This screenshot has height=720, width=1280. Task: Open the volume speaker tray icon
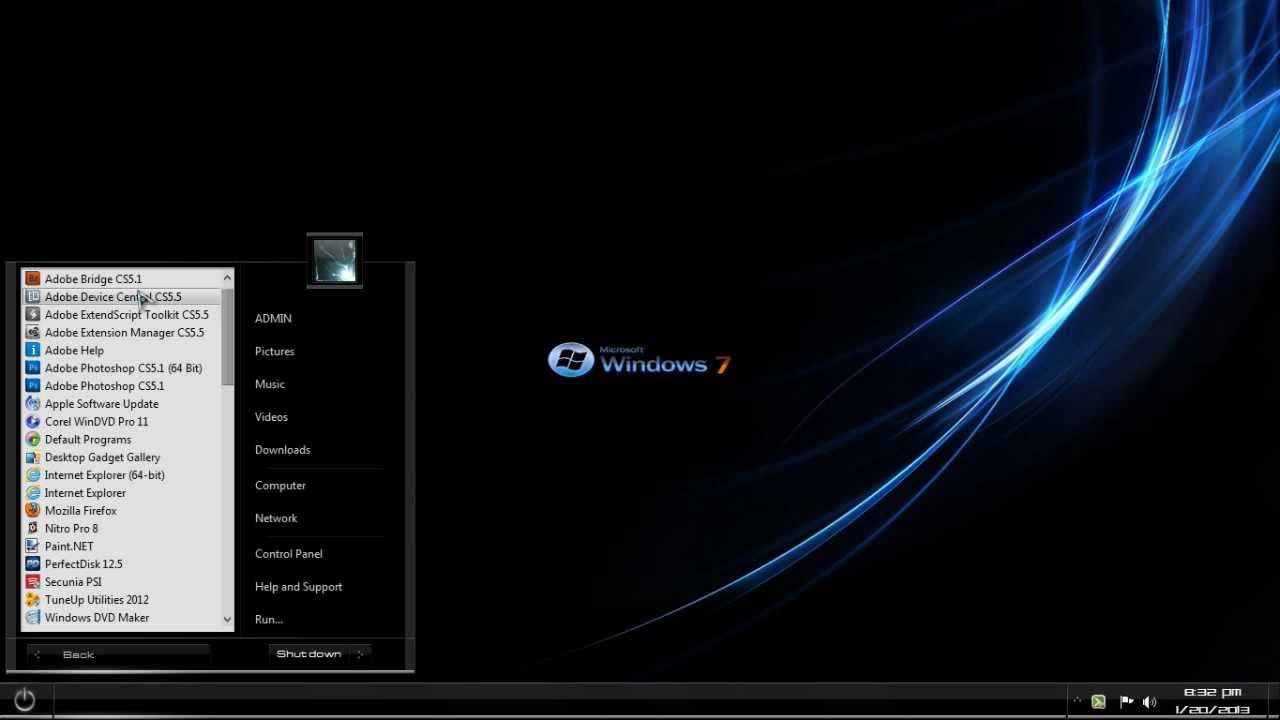click(x=1149, y=702)
